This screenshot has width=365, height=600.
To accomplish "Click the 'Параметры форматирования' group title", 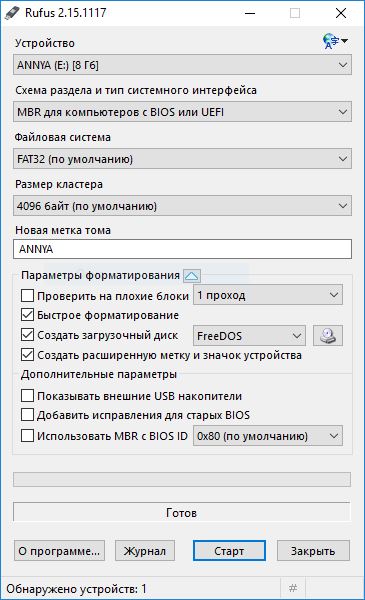I will (101, 275).
